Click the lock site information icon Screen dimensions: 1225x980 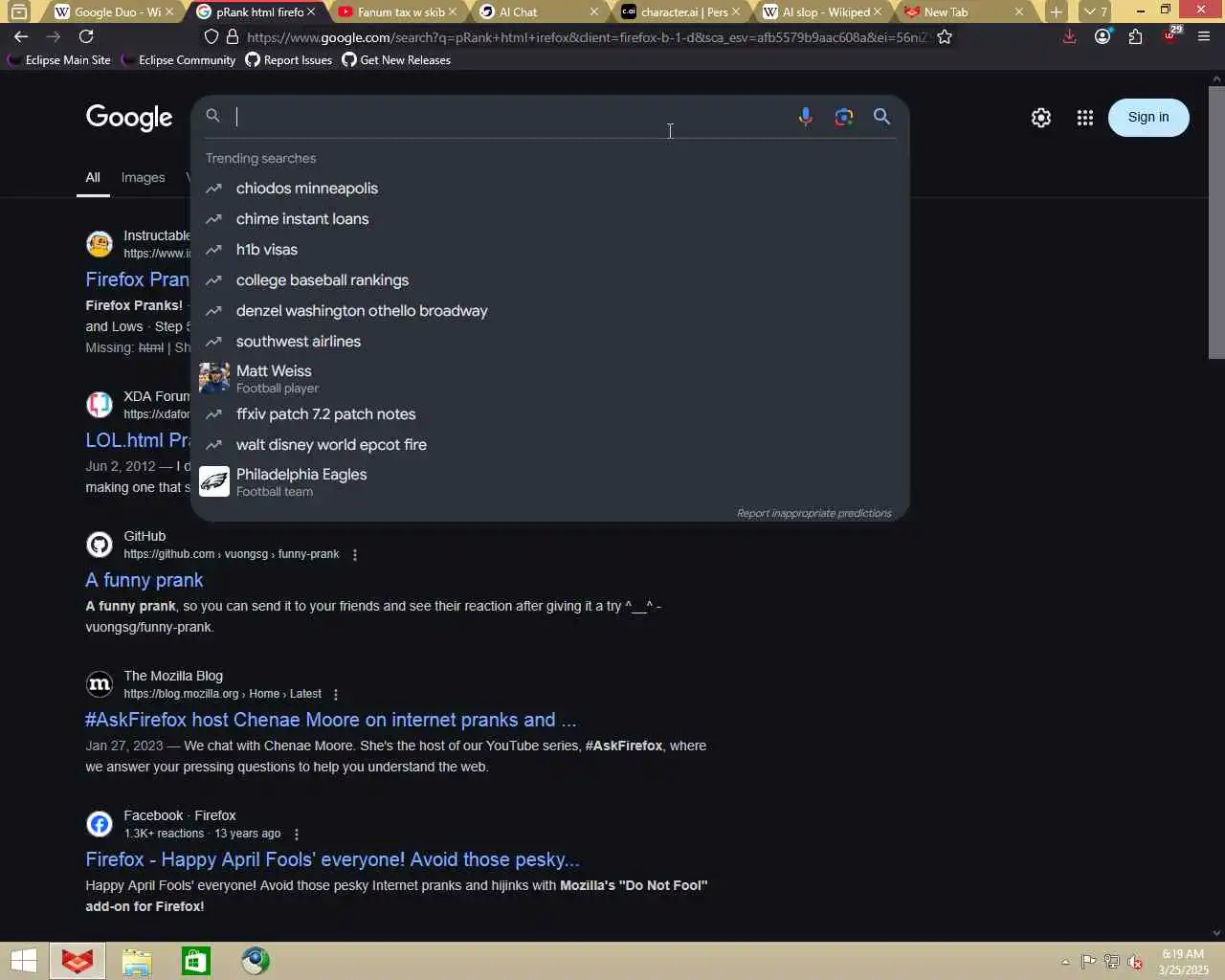(232, 37)
